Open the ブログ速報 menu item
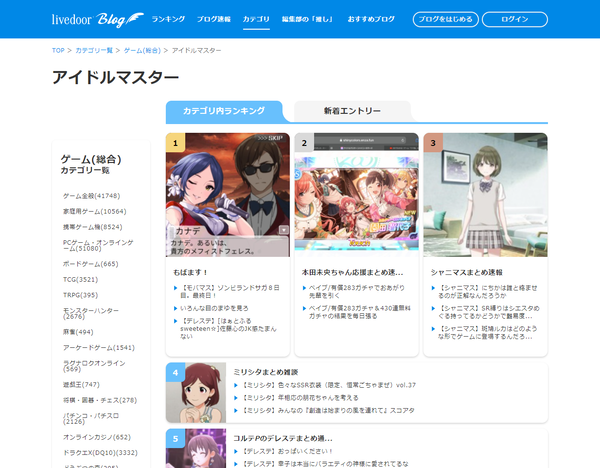Image resolution: width=600 pixels, height=468 pixels. coord(214,19)
